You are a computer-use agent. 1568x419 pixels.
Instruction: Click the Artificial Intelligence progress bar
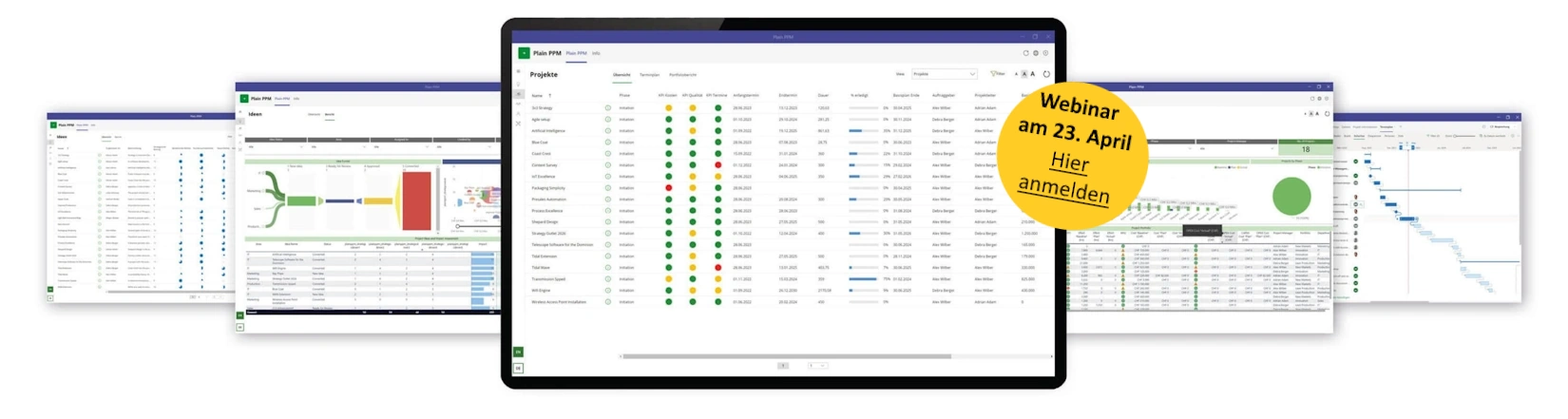click(862, 131)
